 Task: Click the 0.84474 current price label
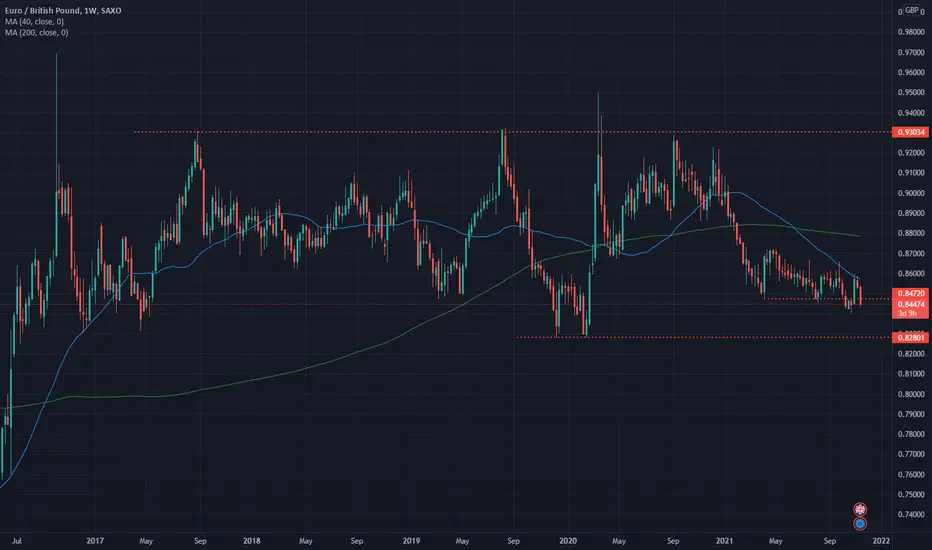pyautogui.click(x=910, y=304)
